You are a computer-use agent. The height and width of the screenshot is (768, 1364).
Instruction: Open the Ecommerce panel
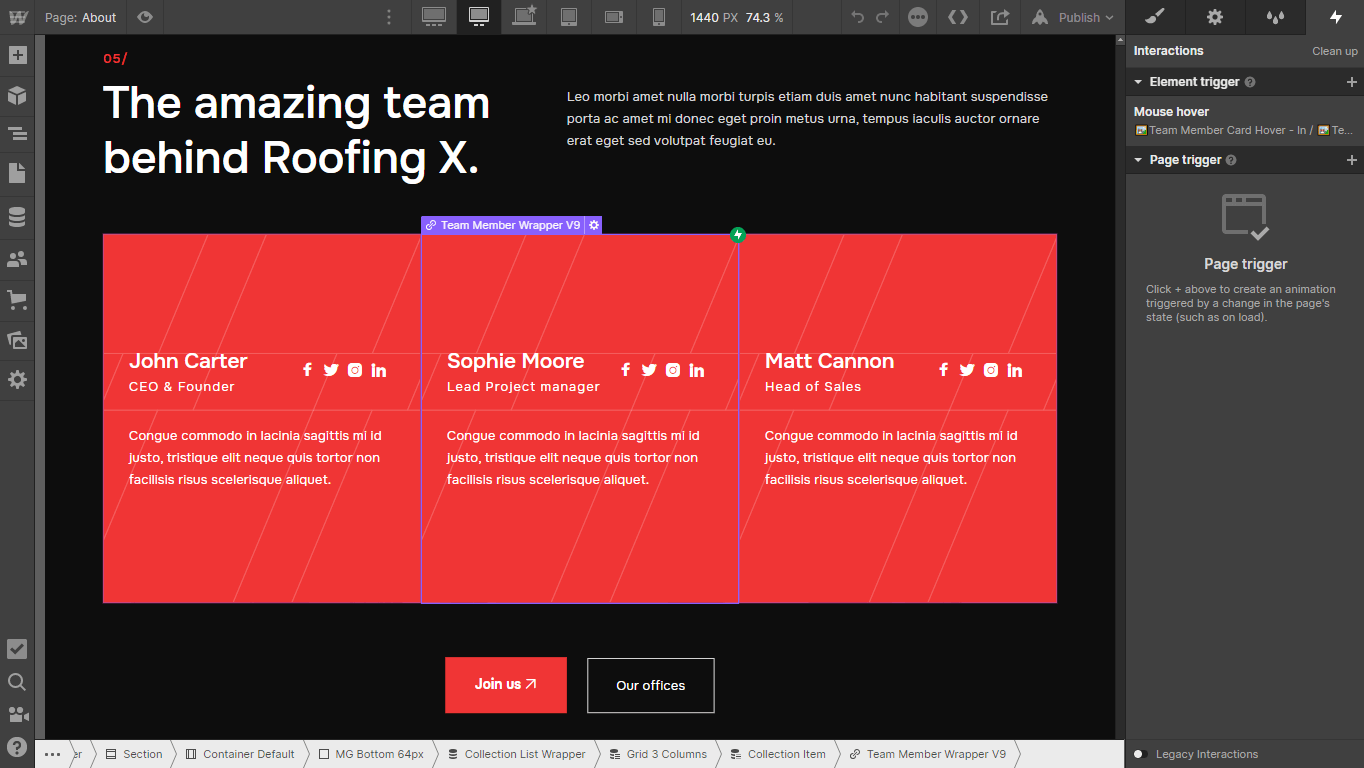(x=16, y=299)
